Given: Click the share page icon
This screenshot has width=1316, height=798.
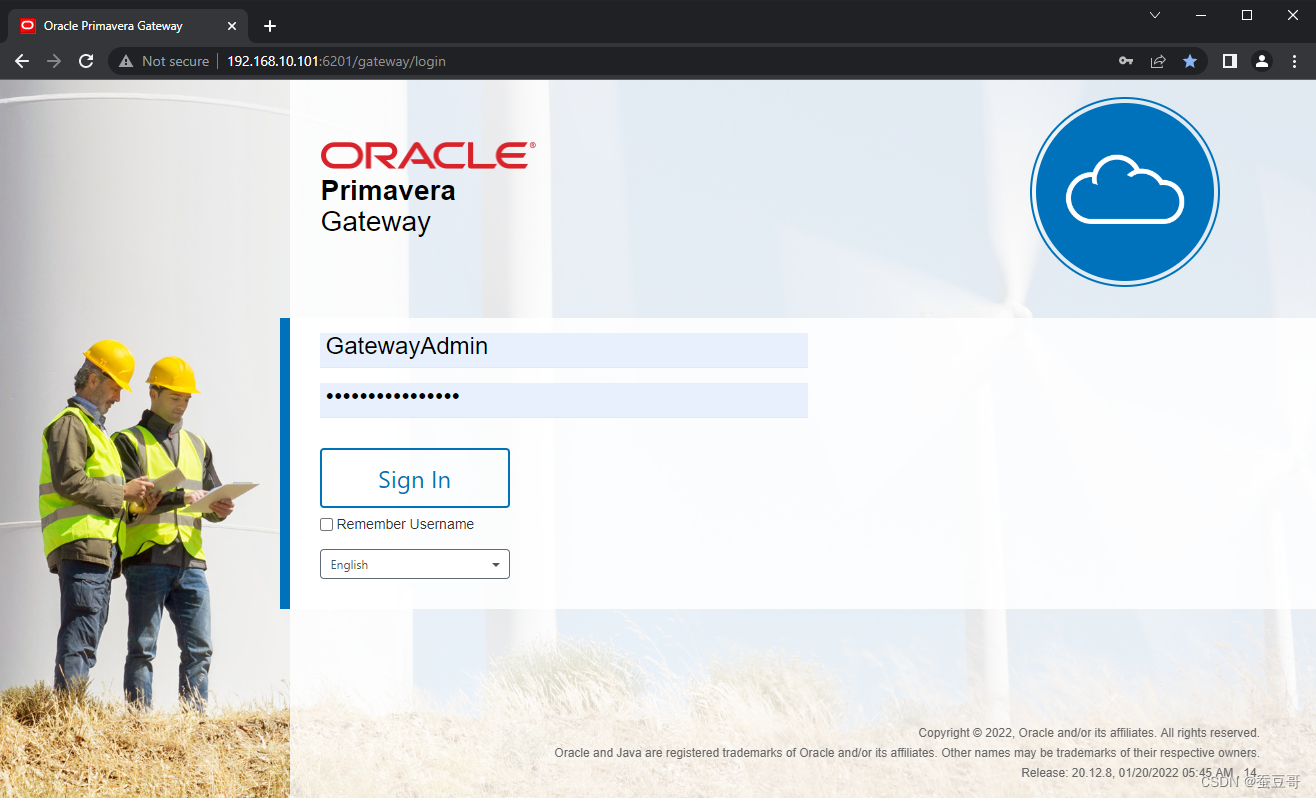Looking at the screenshot, I should point(1158,61).
